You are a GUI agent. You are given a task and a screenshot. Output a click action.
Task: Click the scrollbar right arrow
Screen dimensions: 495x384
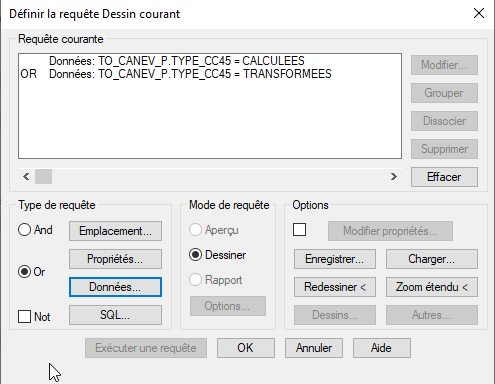point(394,176)
